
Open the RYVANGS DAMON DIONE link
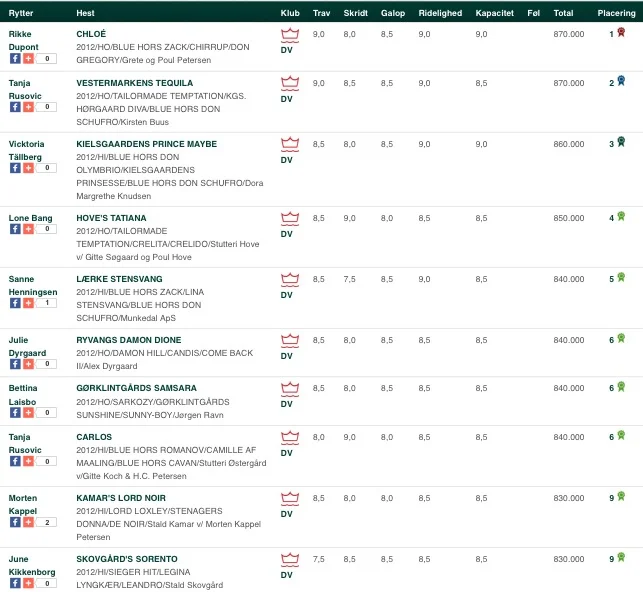pyautogui.click(x=129, y=340)
